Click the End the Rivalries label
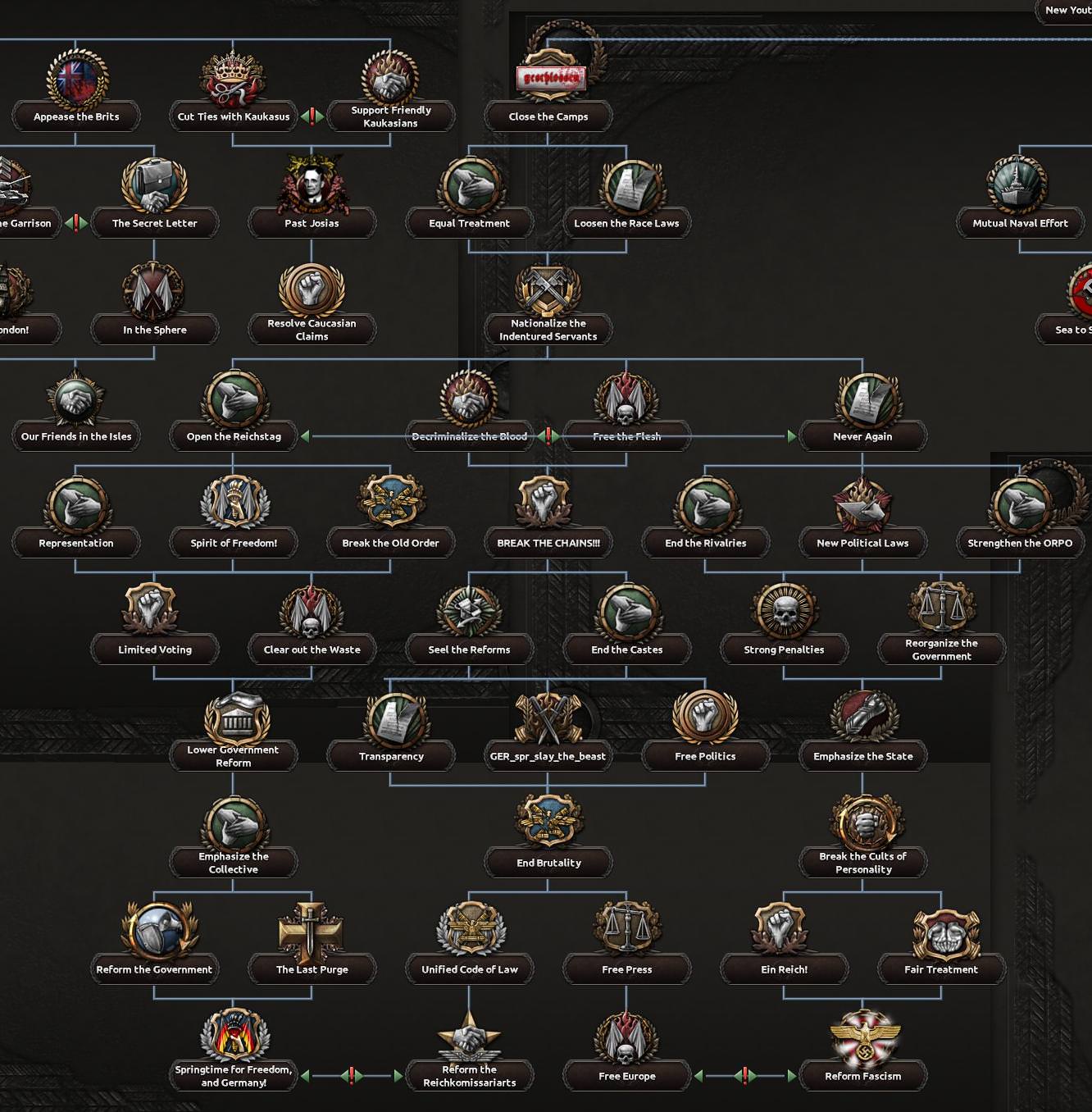The width and height of the screenshot is (1092, 1112). 706,543
